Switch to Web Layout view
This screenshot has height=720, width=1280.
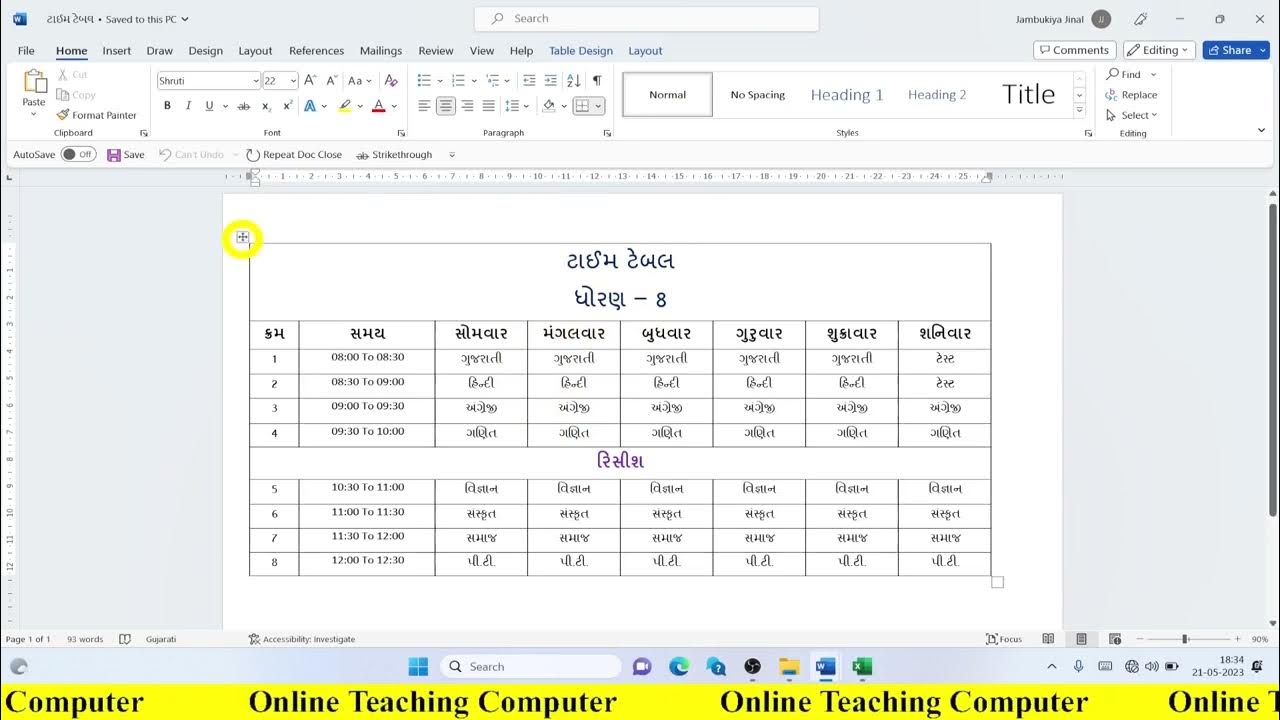point(1114,639)
